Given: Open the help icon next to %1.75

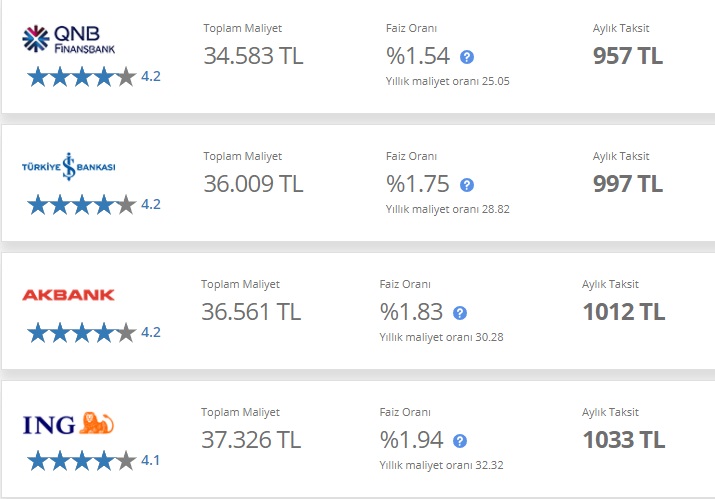Looking at the screenshot, I should (x=466, y=185).
